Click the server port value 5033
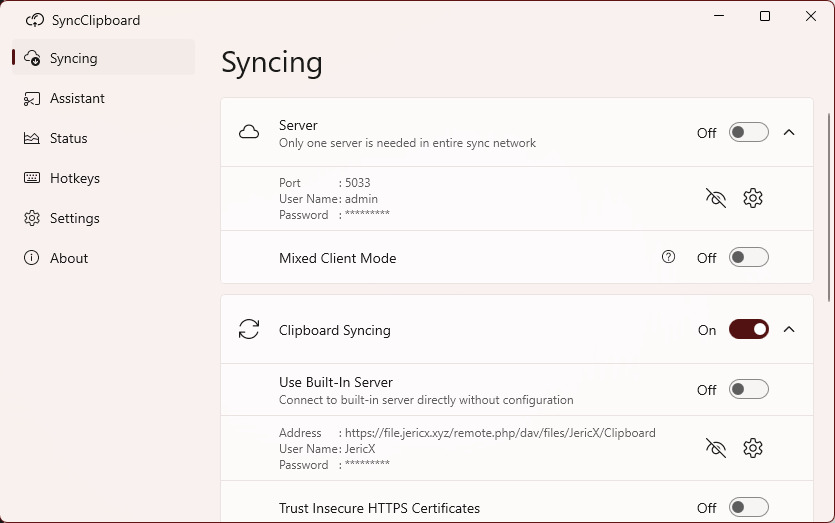Viewport: 835px width, 523px height. tap(357, 183)
